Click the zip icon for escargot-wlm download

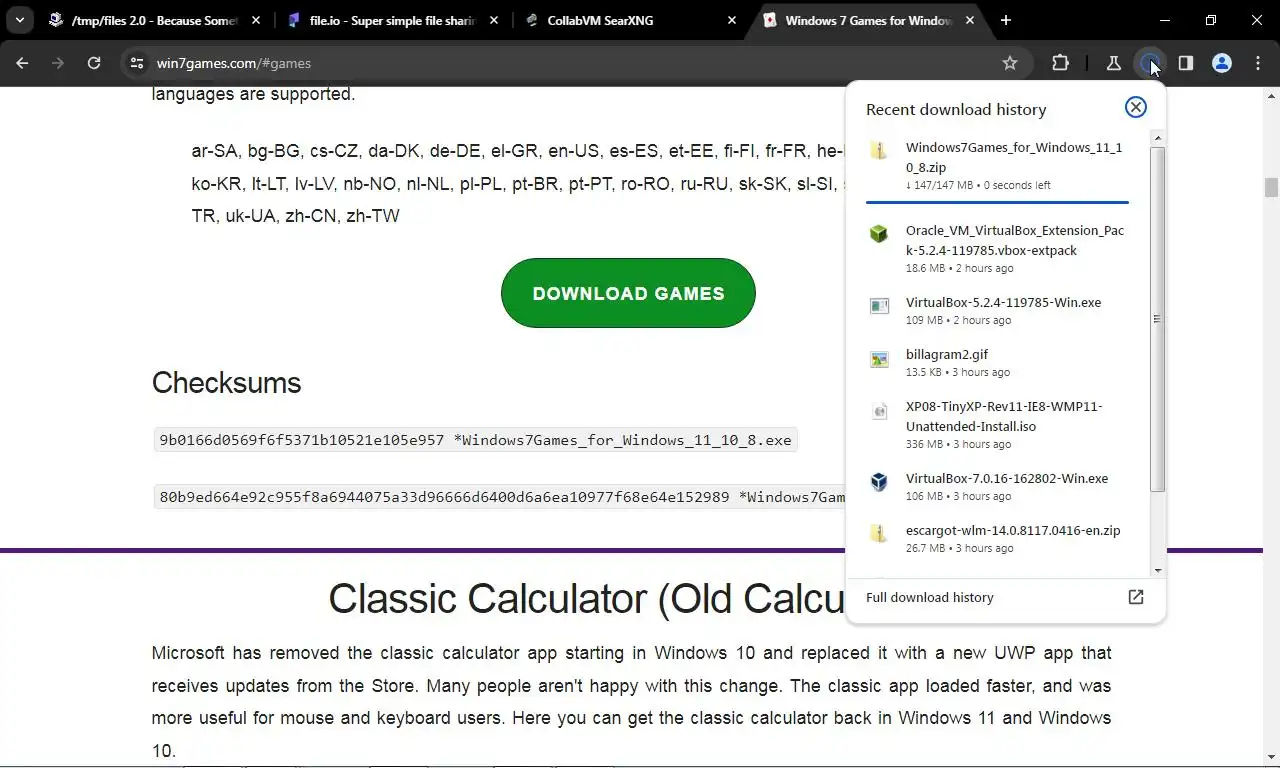pyautogui.click(x=878, y=534)
